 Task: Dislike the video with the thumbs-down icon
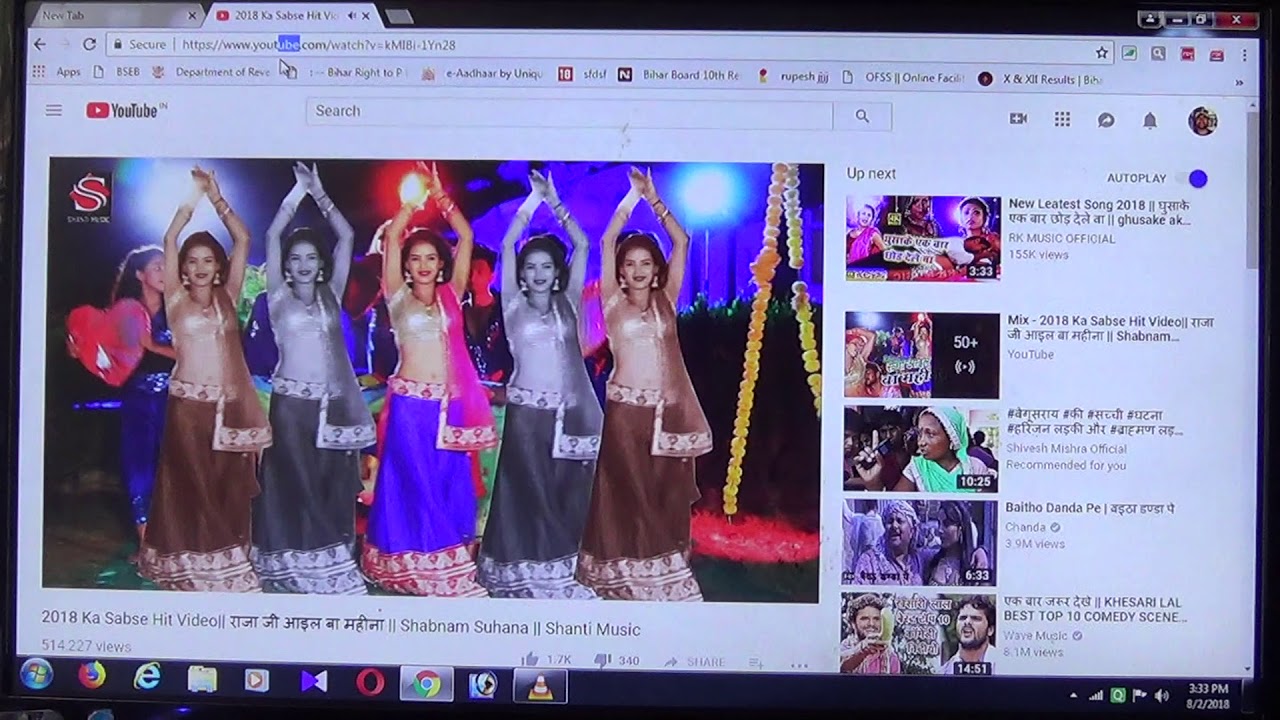point(603,661)
